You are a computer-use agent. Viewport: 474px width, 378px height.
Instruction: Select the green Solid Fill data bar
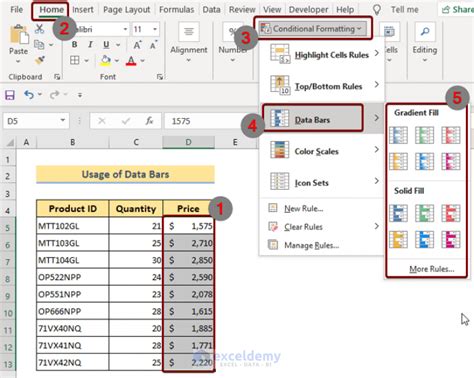tap(424, 213)
